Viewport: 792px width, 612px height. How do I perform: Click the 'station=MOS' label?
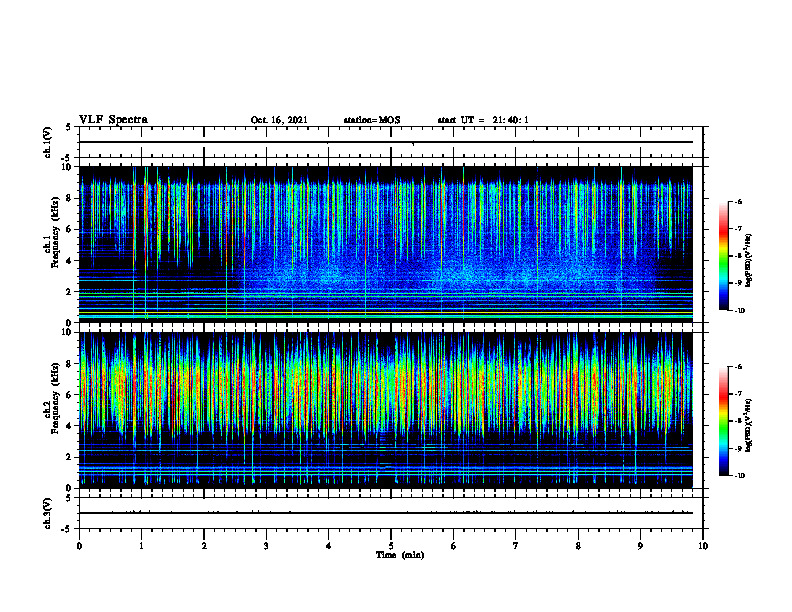pyautogui.click(x=372, y=120)
